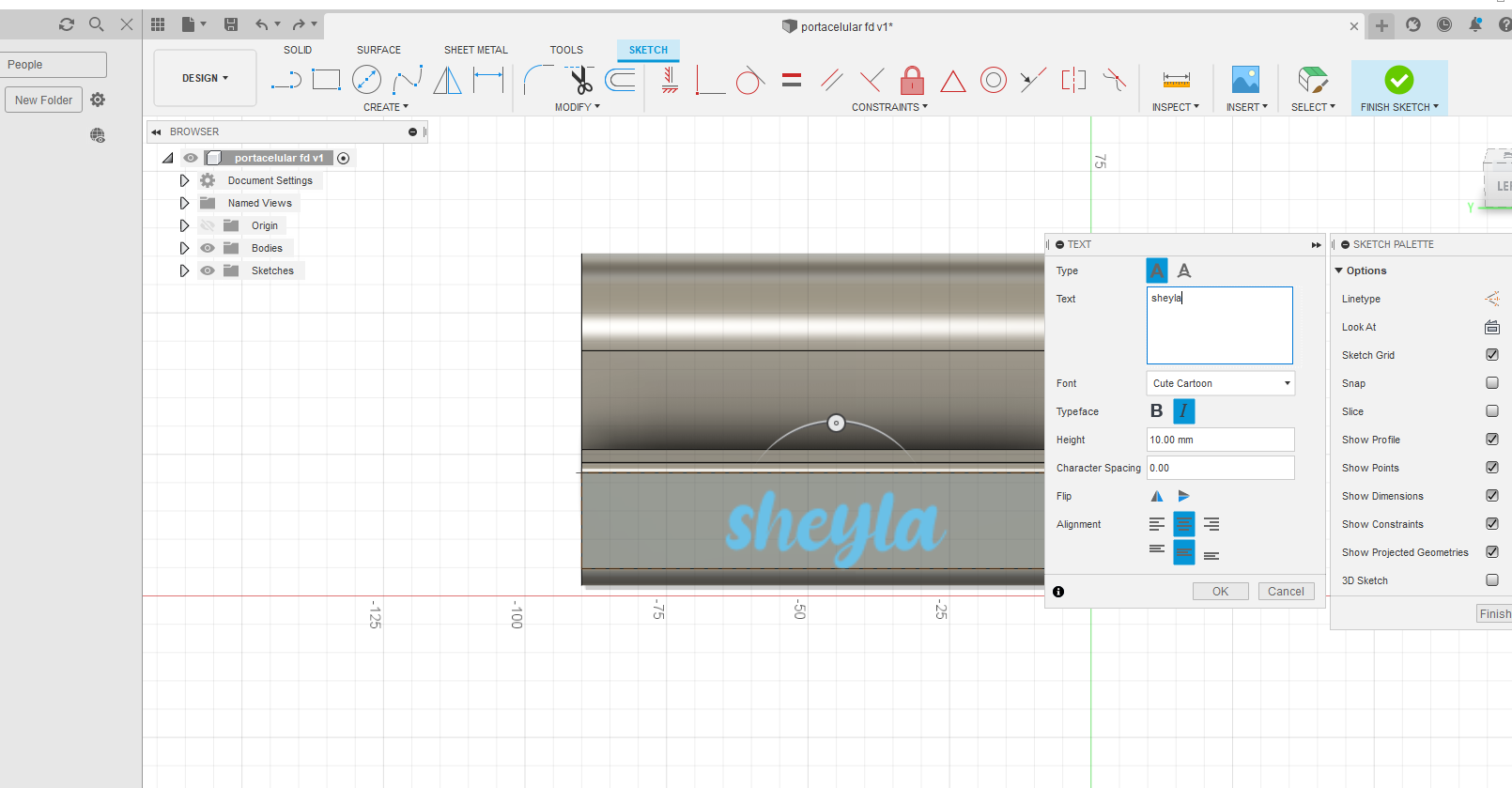Apply the Symmetry constraint
The width and height of the screenshot is (1512, 788).
[1072, 80]
